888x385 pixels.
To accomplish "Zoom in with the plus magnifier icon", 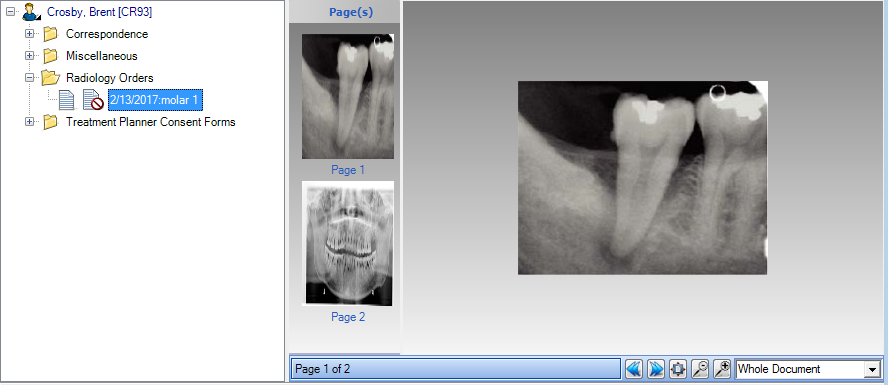I will [722, 369].
